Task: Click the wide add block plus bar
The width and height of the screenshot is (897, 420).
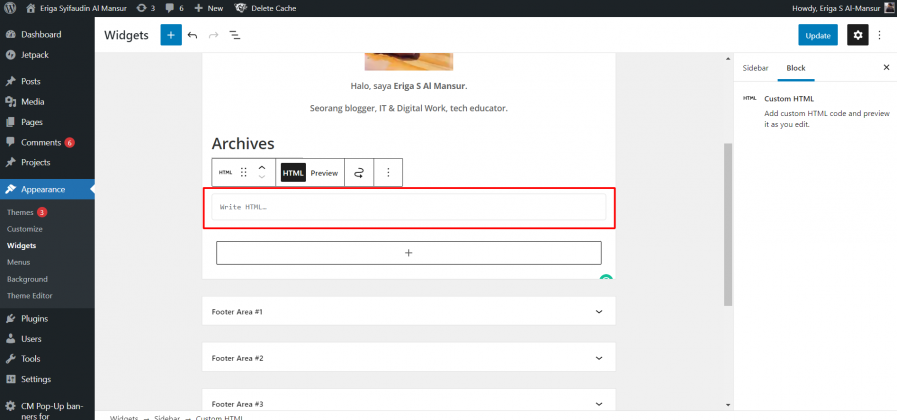Action: click(408, 253)
